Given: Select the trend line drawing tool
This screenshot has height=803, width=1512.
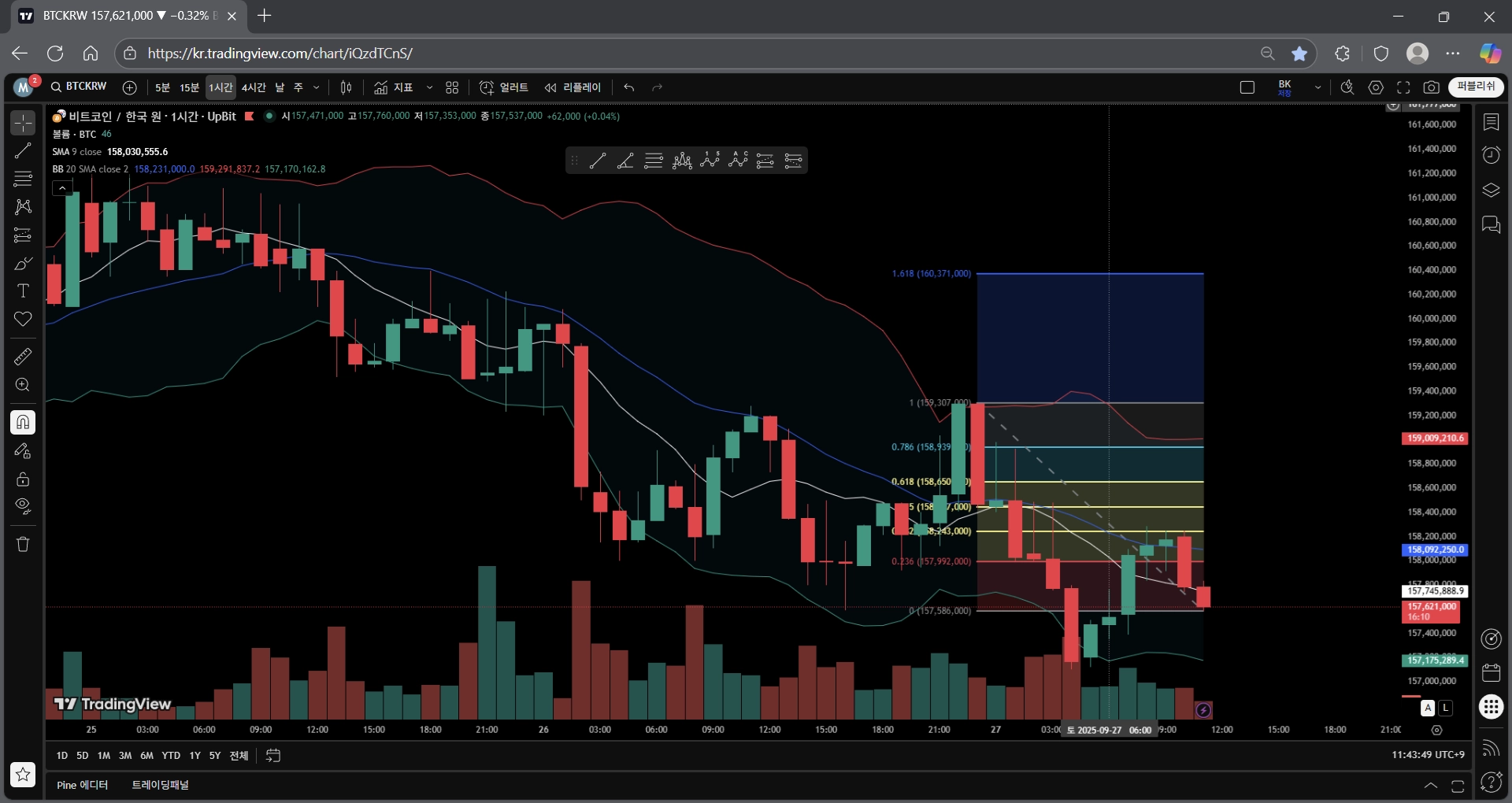Looking at the screenshot, I should pyautogui.click(x=23, y=150).
